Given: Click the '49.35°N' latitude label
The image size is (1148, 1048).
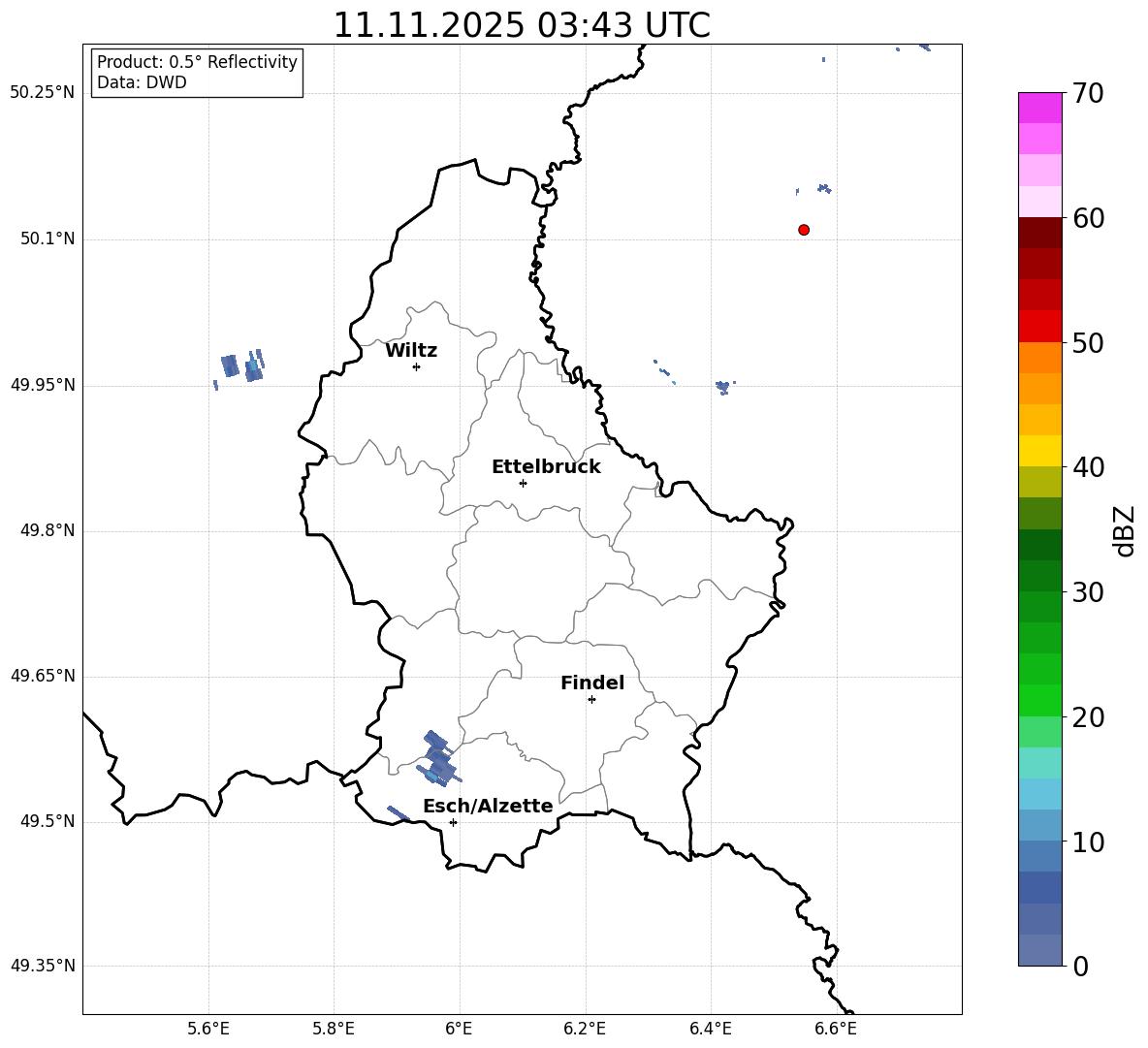Looking at the screenshot, I should tap(43, 966).
